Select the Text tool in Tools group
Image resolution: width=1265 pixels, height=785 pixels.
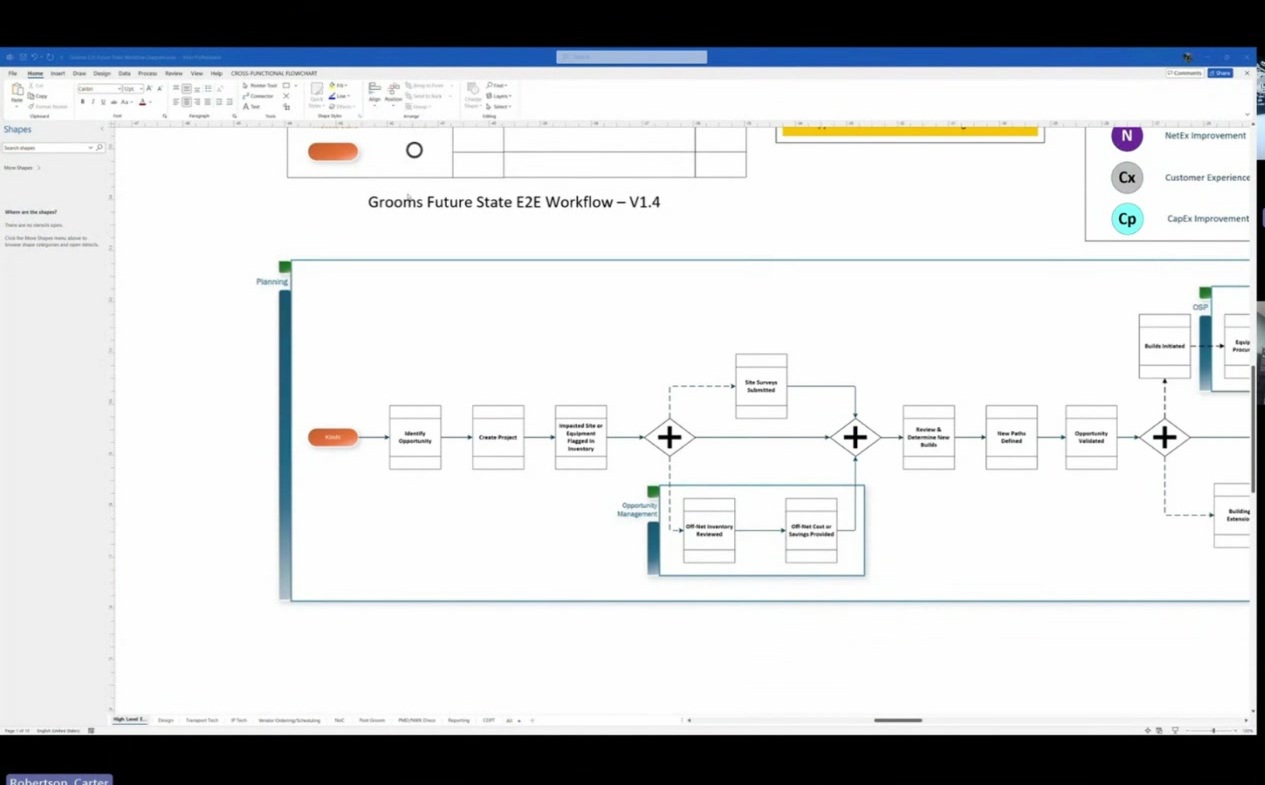(x=251, y=106)
